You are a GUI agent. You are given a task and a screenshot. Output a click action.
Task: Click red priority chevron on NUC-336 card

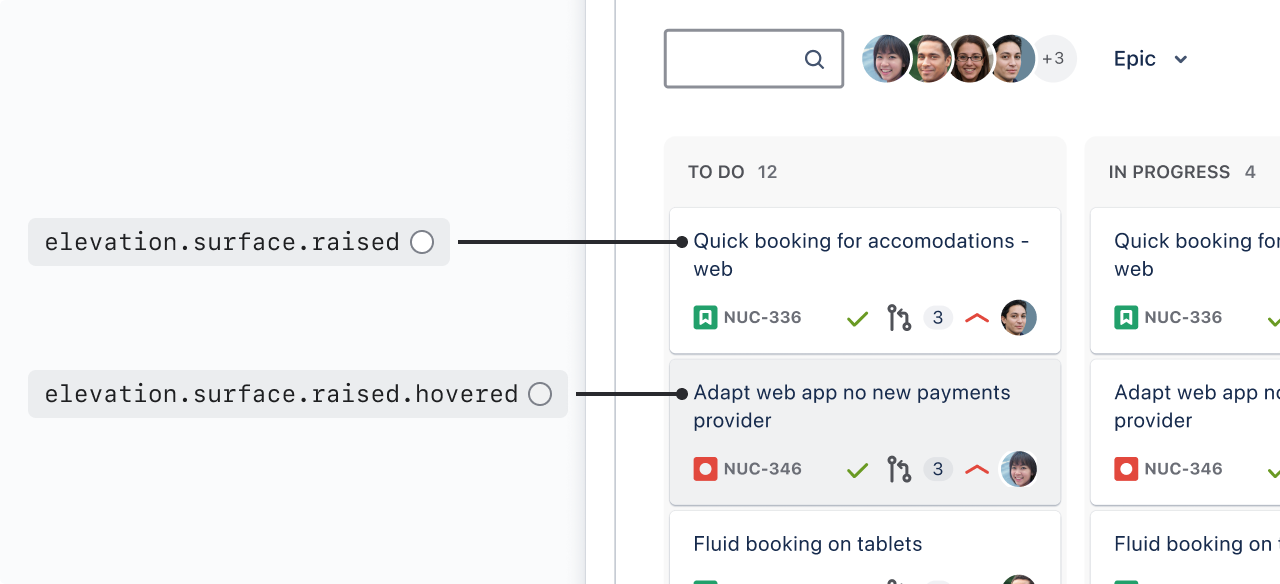977,319
